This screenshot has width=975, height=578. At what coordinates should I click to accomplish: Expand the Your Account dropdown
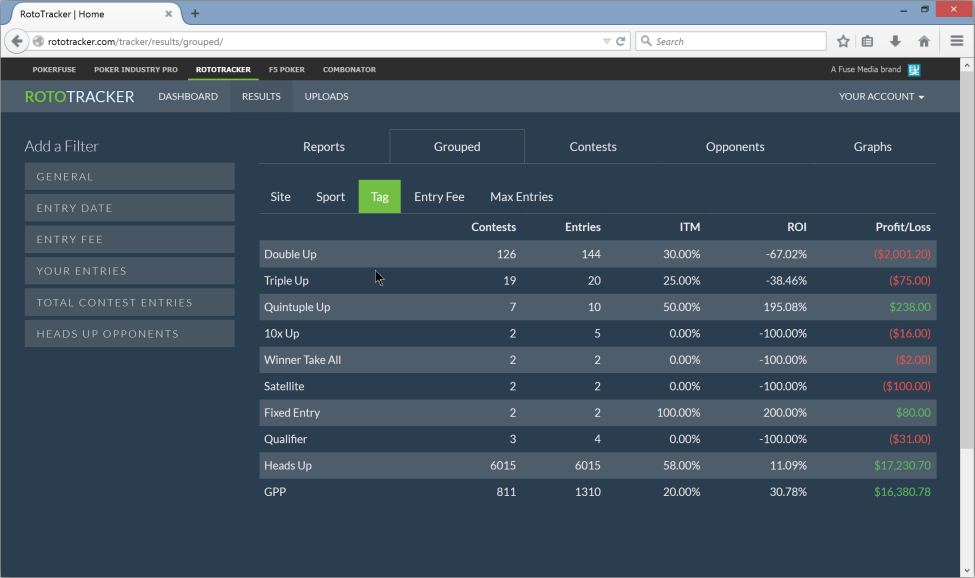881,96
